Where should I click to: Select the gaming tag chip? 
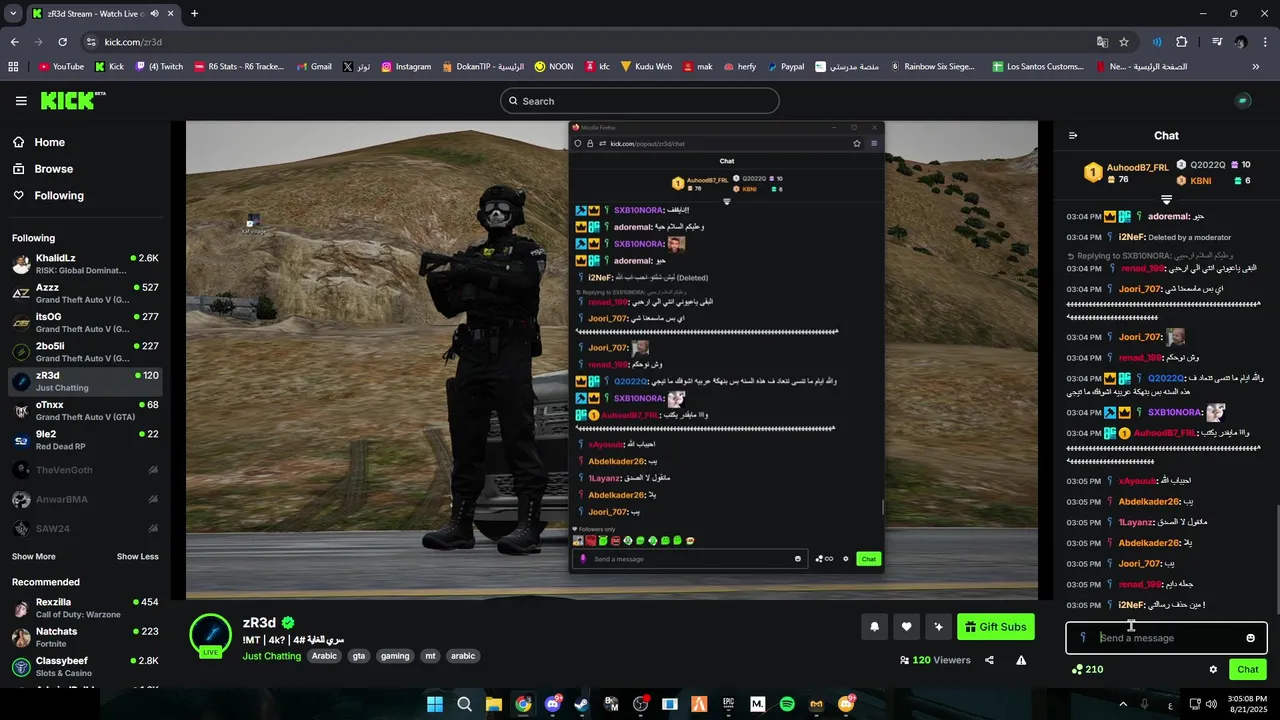click(x=395, y=656)
